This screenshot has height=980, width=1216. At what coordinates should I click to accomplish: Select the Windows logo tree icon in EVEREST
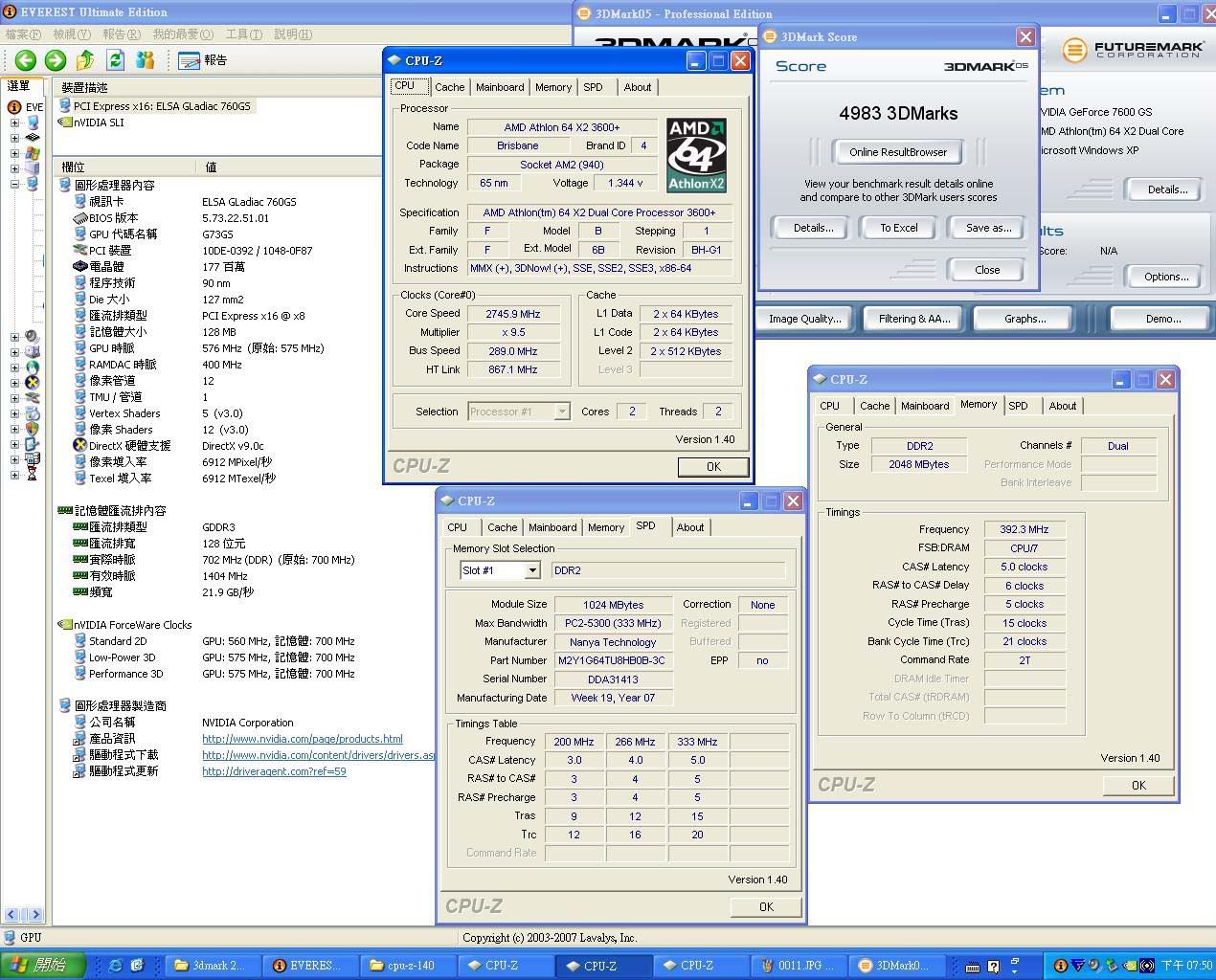(x=33, y=153)
